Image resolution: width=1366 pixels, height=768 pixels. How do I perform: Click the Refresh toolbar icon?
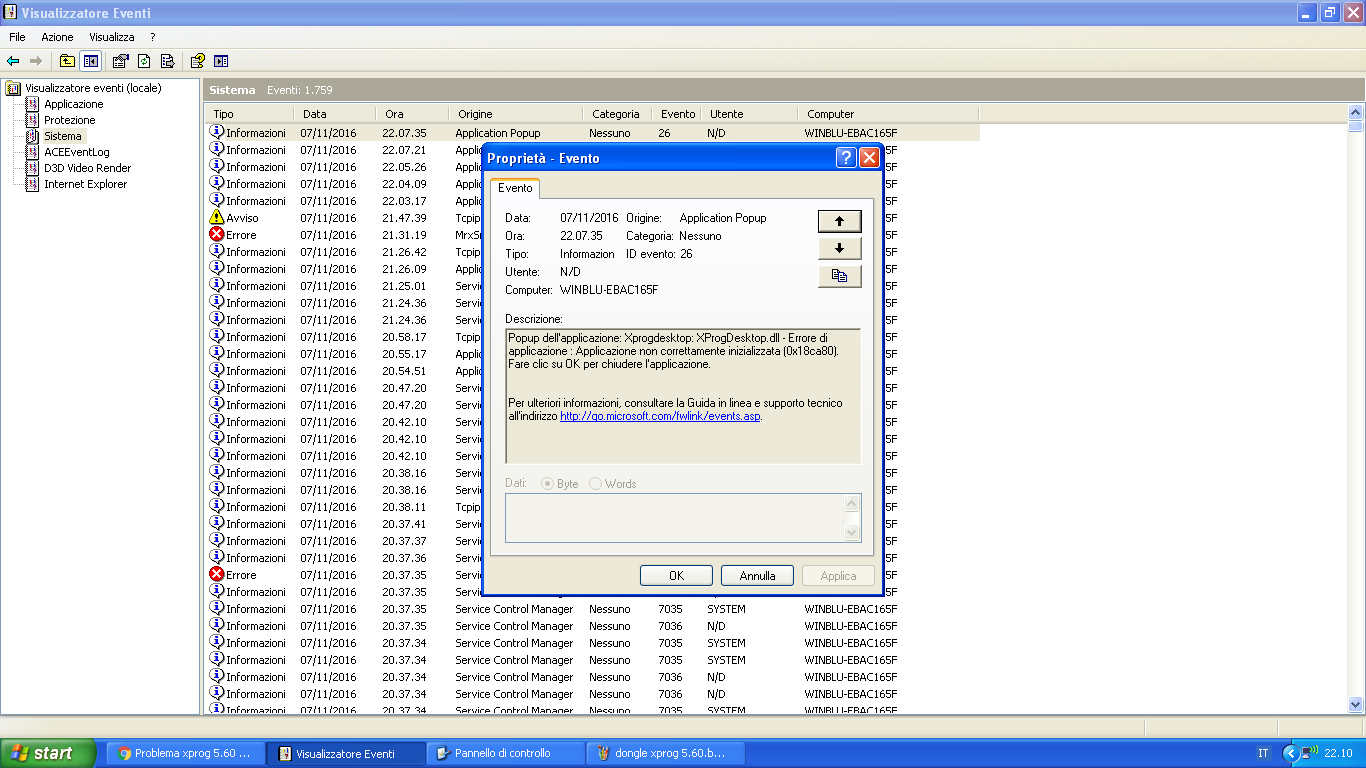click(x=144, y=61)
